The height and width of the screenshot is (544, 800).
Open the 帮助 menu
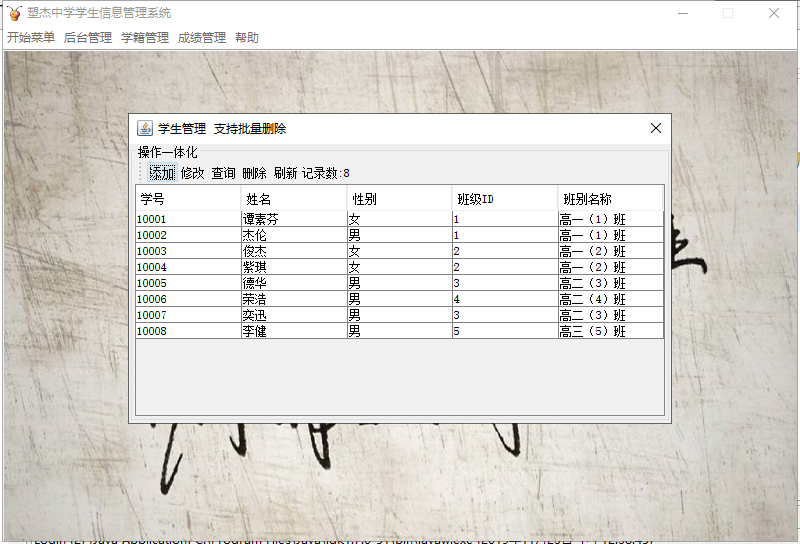(x=247, y=38)
